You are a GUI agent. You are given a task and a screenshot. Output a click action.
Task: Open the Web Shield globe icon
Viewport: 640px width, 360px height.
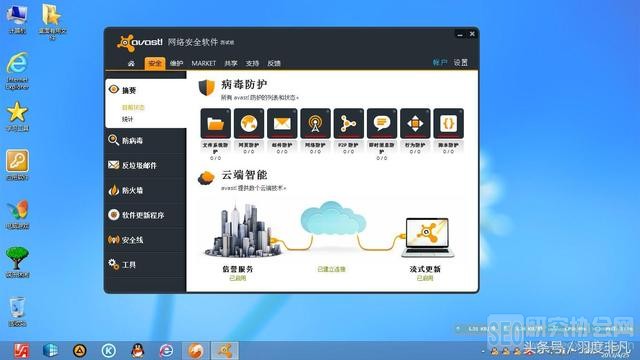tap(249, 123)
